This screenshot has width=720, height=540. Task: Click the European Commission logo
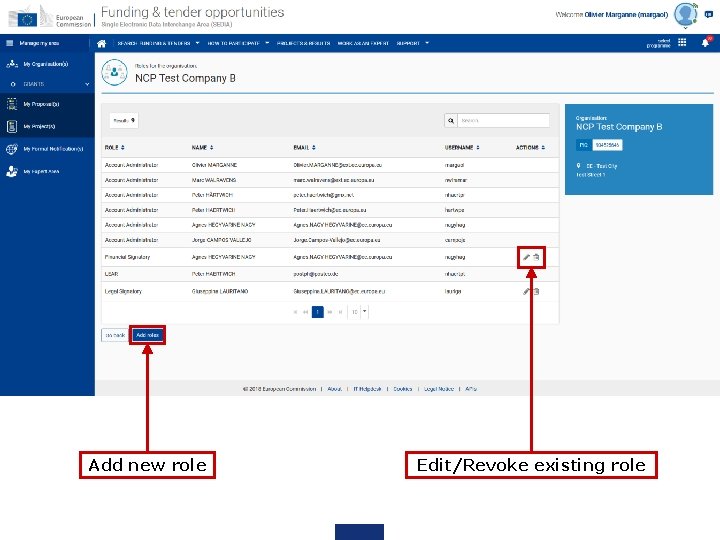pyautogui.click(x=50, y=17)
